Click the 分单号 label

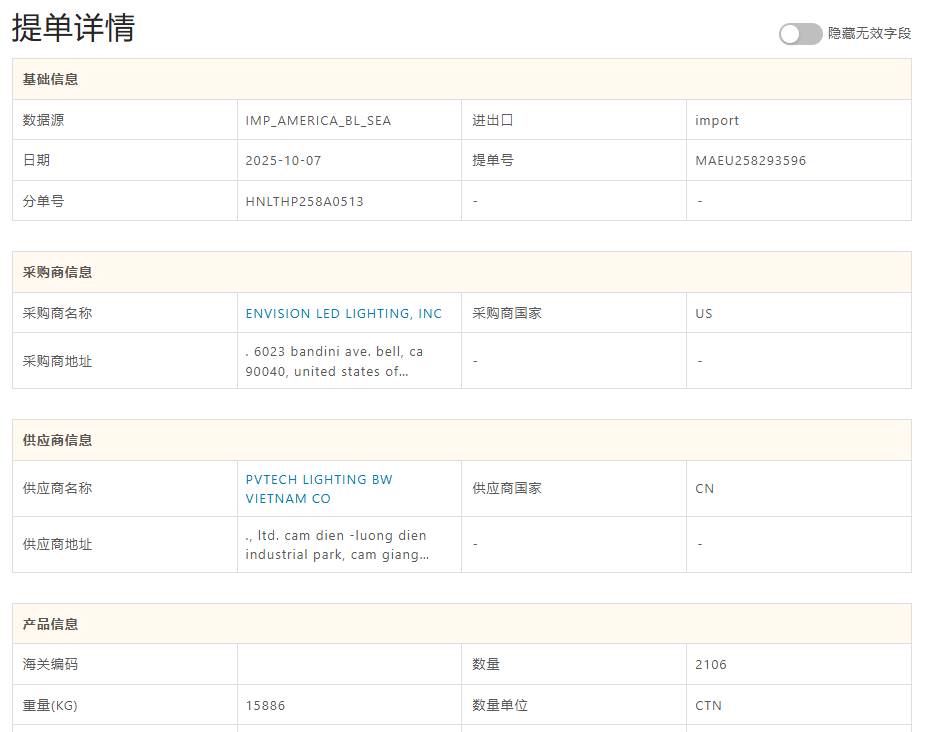point(43,201)
